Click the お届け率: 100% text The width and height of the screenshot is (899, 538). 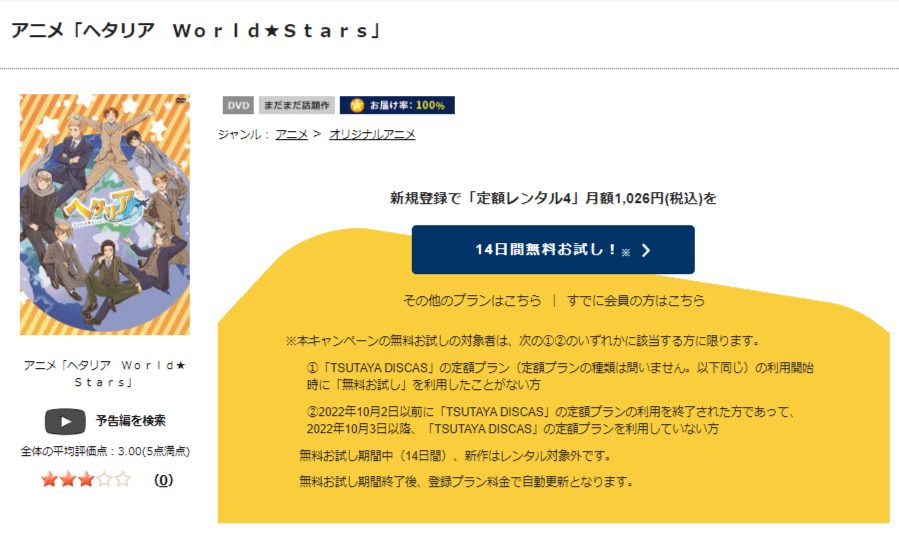click(x=407, y=106)
